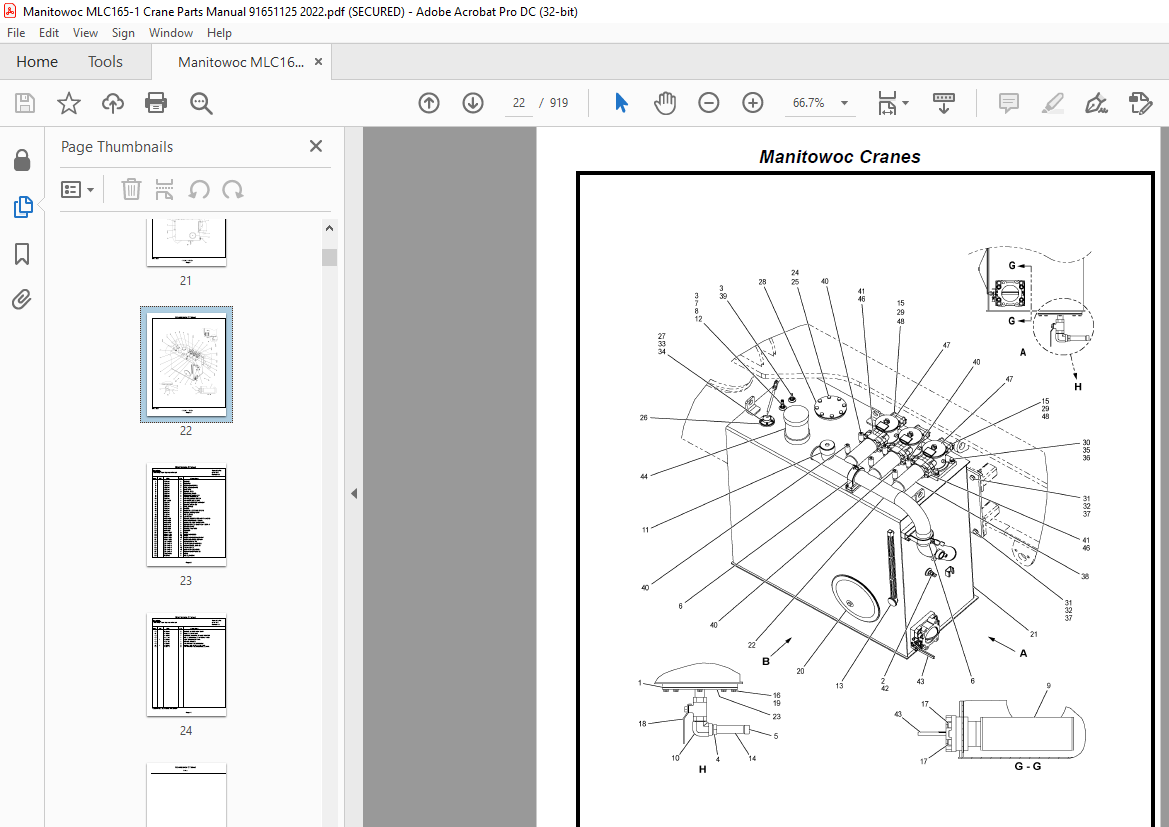The height and width of the screenshot is (827, 1169).
Task: Collapse the navigation pane with the arrow
Action: click(x=353, y=493)
